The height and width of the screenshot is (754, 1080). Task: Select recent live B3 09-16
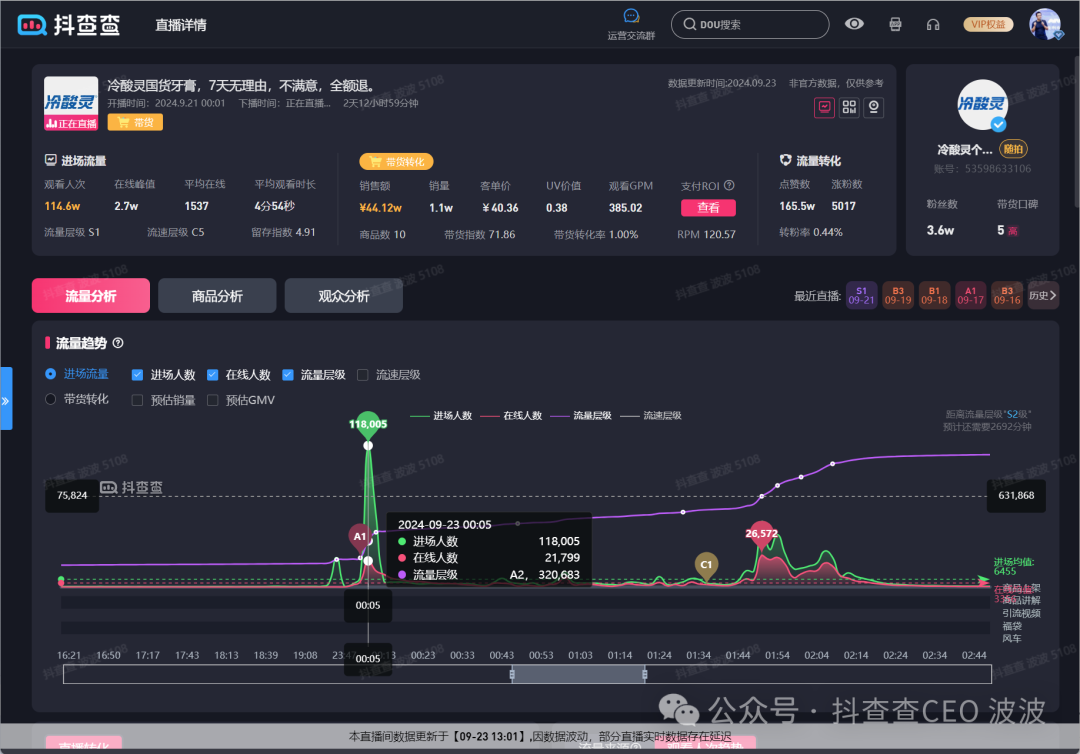pyautogui.click(x=1007, y=295)
